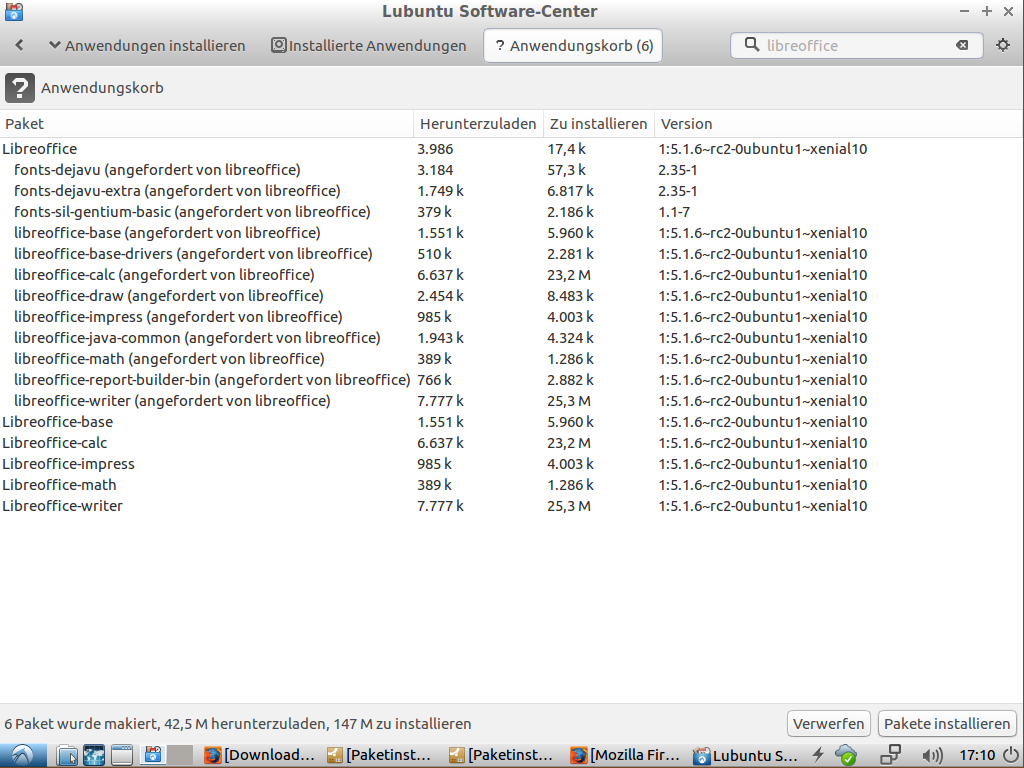Select the Anwendungskorb (6) tab
The width and height of the screenshot is (1024, 768).
click(573, 45)
